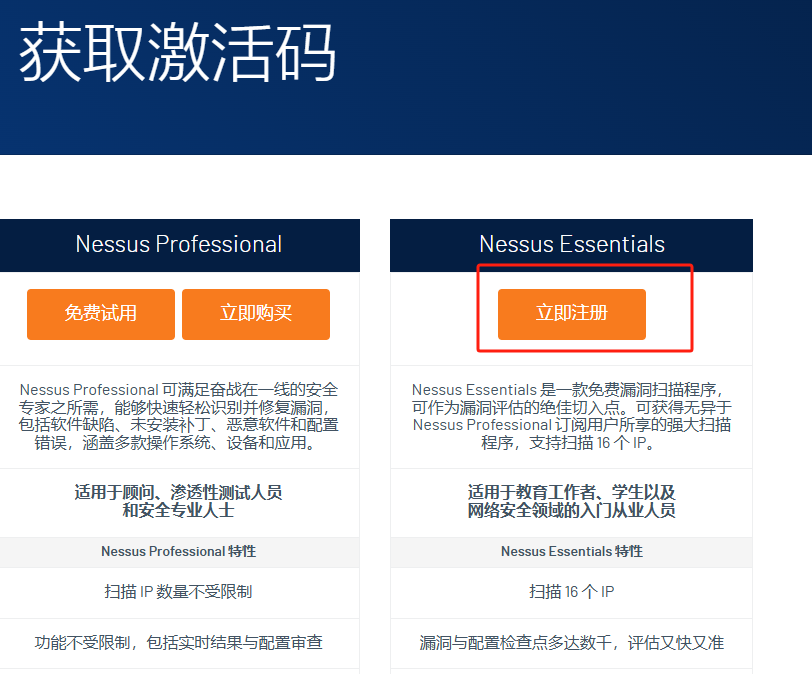Click the row 扫描 IP 数量不受限制
The height and width of the screenshot is (674, 812).
[180, 592]
